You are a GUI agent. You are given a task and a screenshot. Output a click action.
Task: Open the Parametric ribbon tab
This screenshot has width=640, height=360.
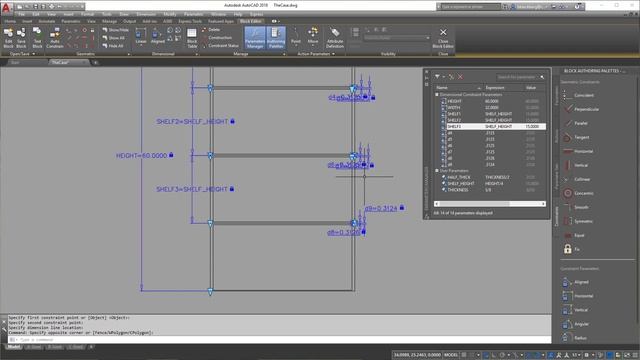(x=71, y=21)
